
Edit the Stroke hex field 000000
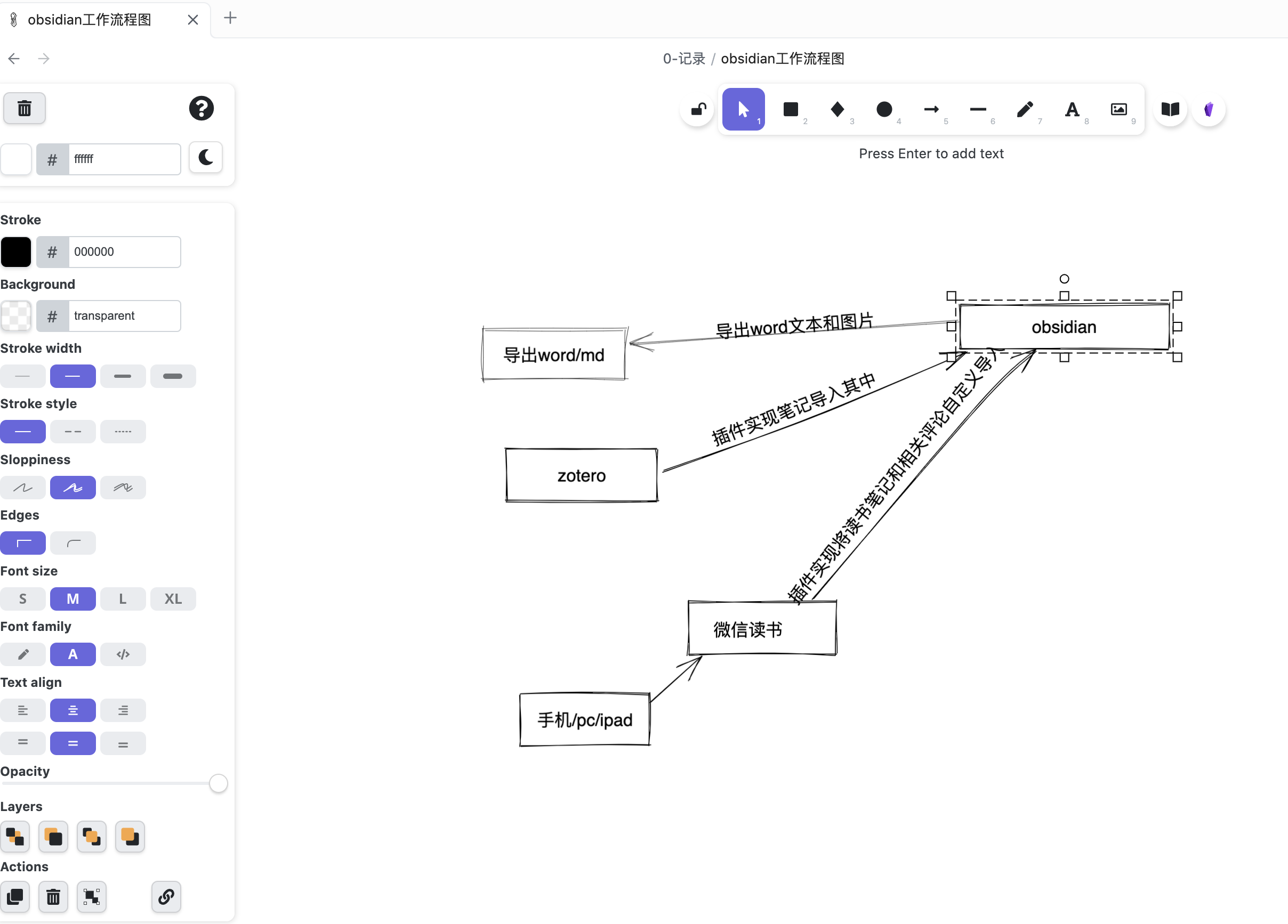[124, 252]
